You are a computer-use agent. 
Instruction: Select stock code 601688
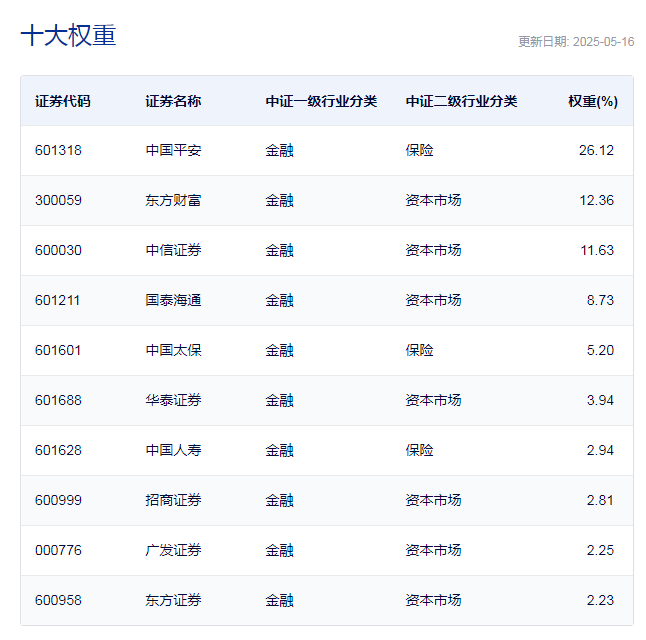pyautogui.click(x=58, y=400)
